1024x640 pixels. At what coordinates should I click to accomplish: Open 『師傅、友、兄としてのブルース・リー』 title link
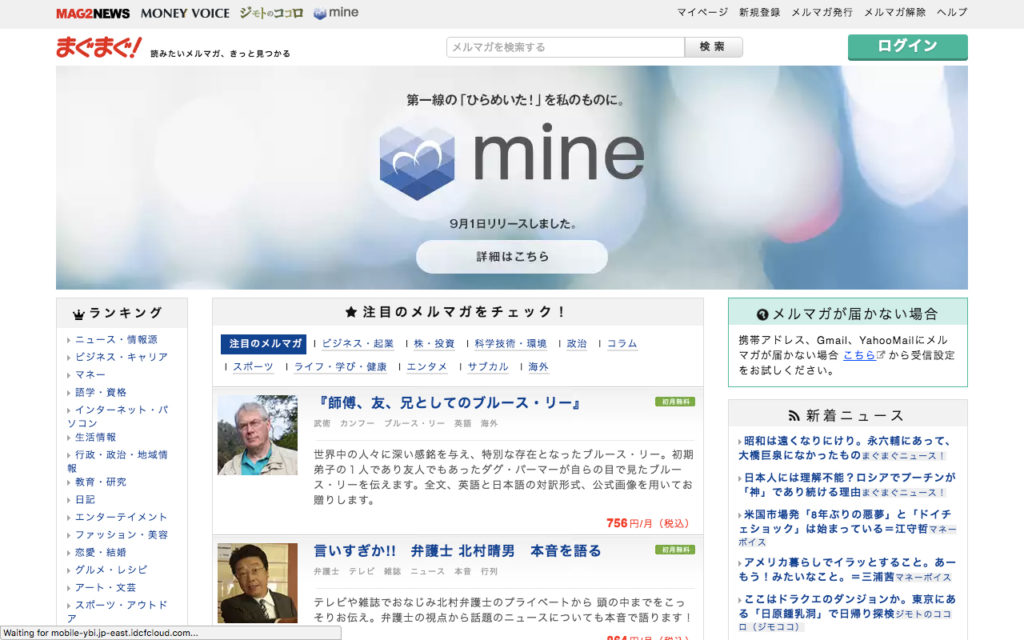point(449,404)
